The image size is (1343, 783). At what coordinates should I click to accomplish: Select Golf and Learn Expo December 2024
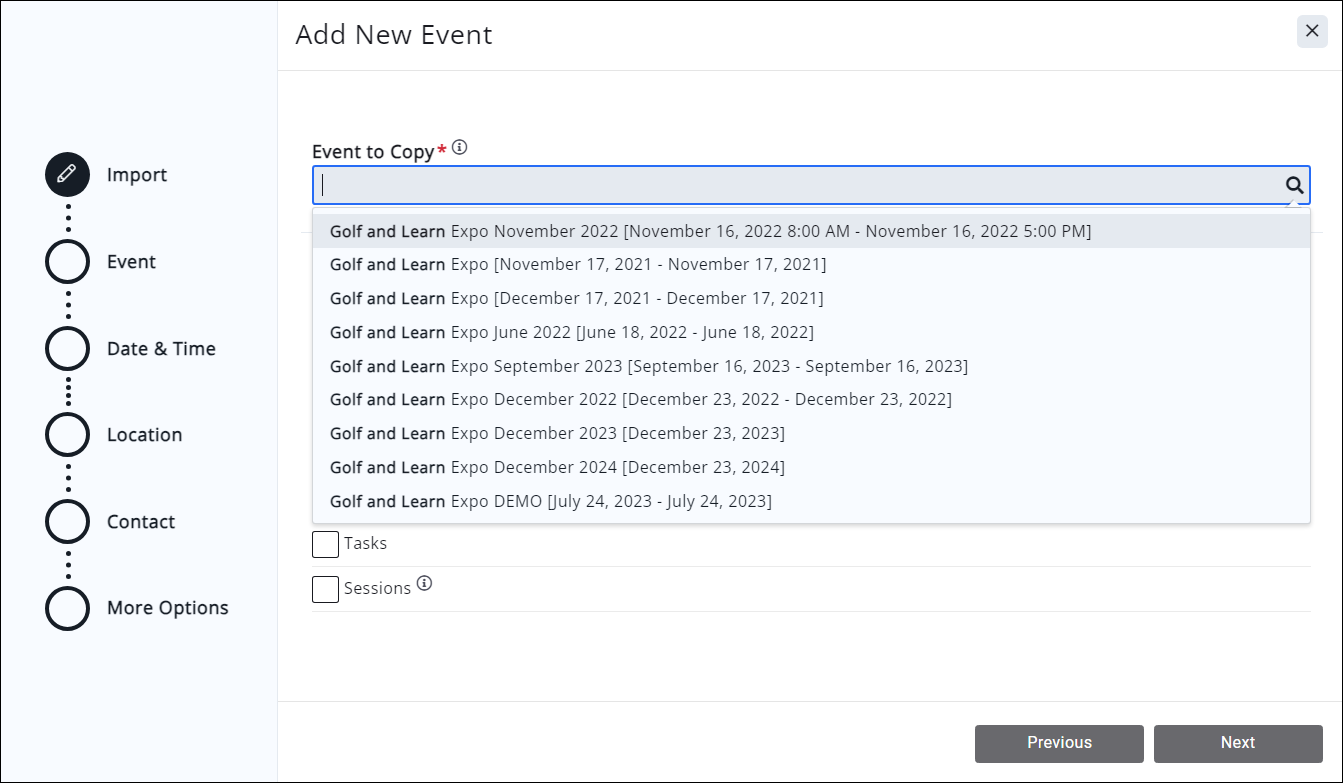pyautogui.click(x=557, y=467)
